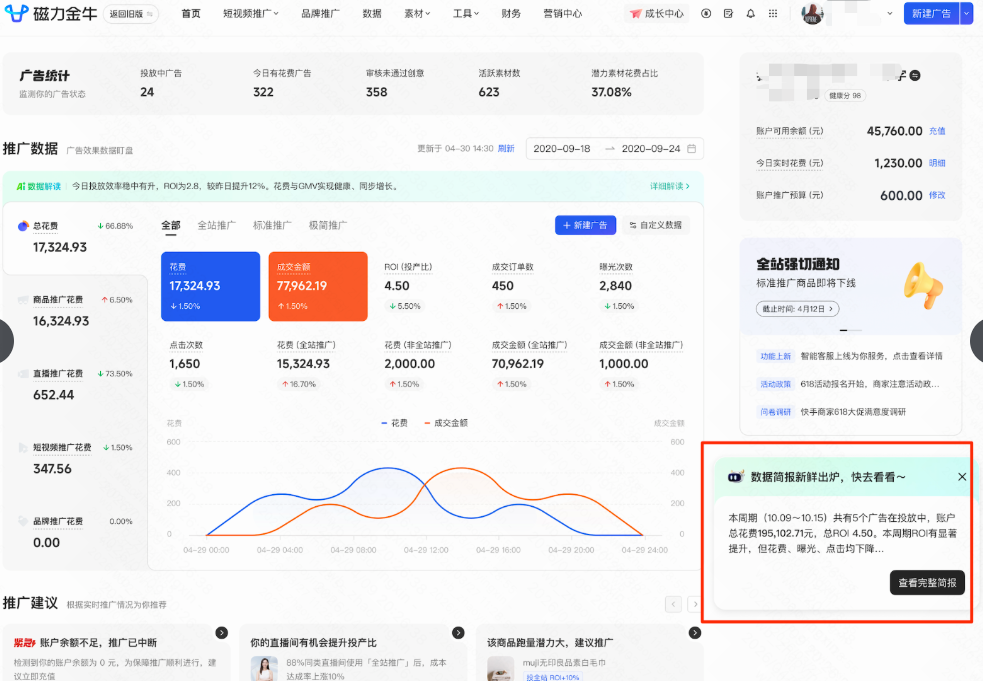Click 明细 link beside today's spend
Viewport: 983px width, 681px height.
[937, 163]
